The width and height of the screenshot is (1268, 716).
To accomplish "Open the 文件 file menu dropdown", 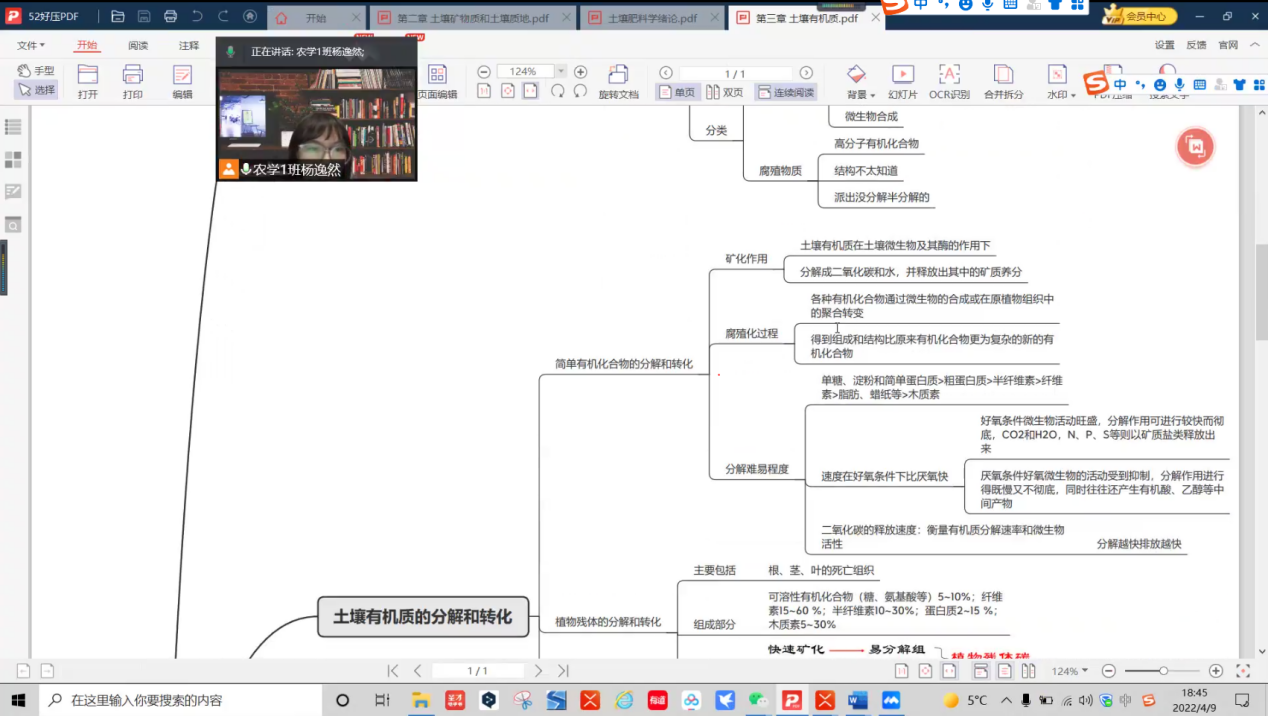I will pos(31,45).
